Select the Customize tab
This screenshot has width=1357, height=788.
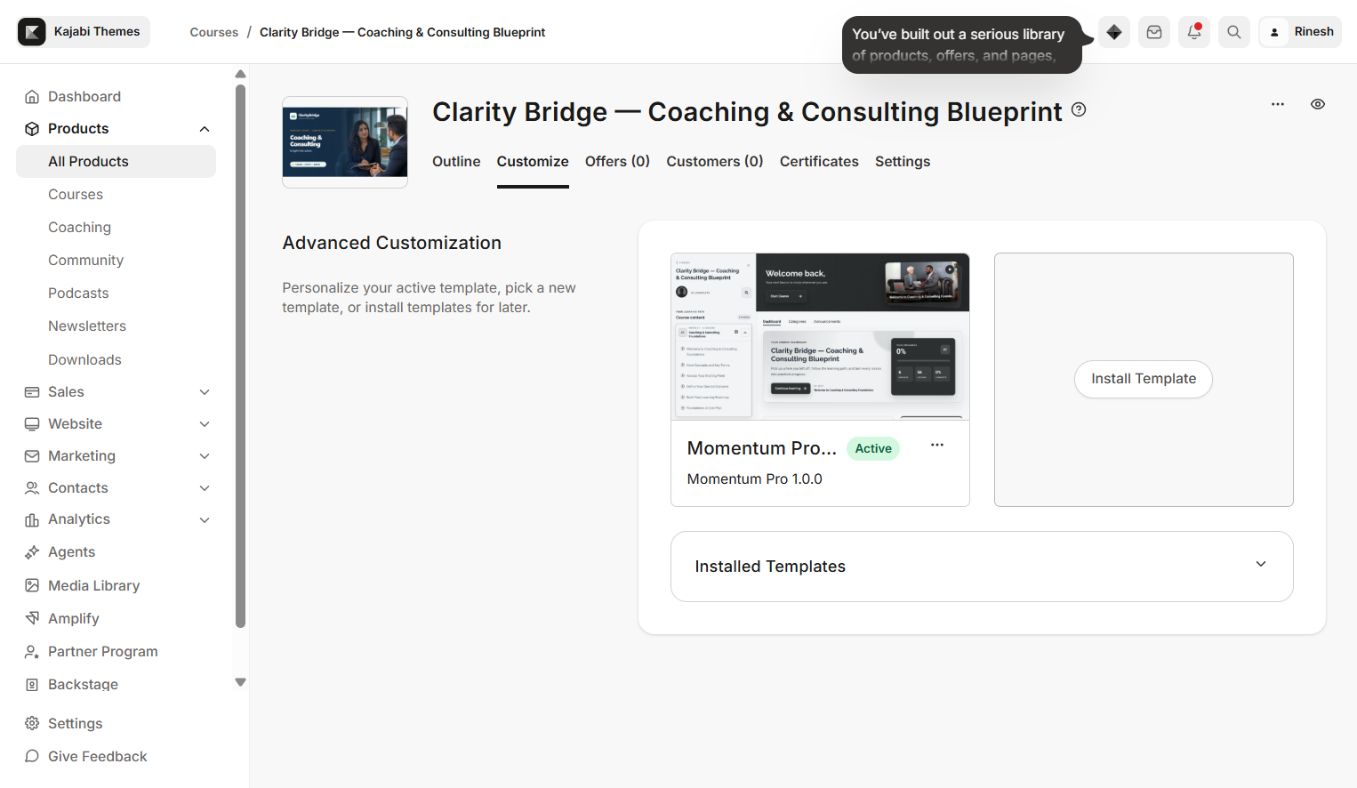tap(533, 162)
